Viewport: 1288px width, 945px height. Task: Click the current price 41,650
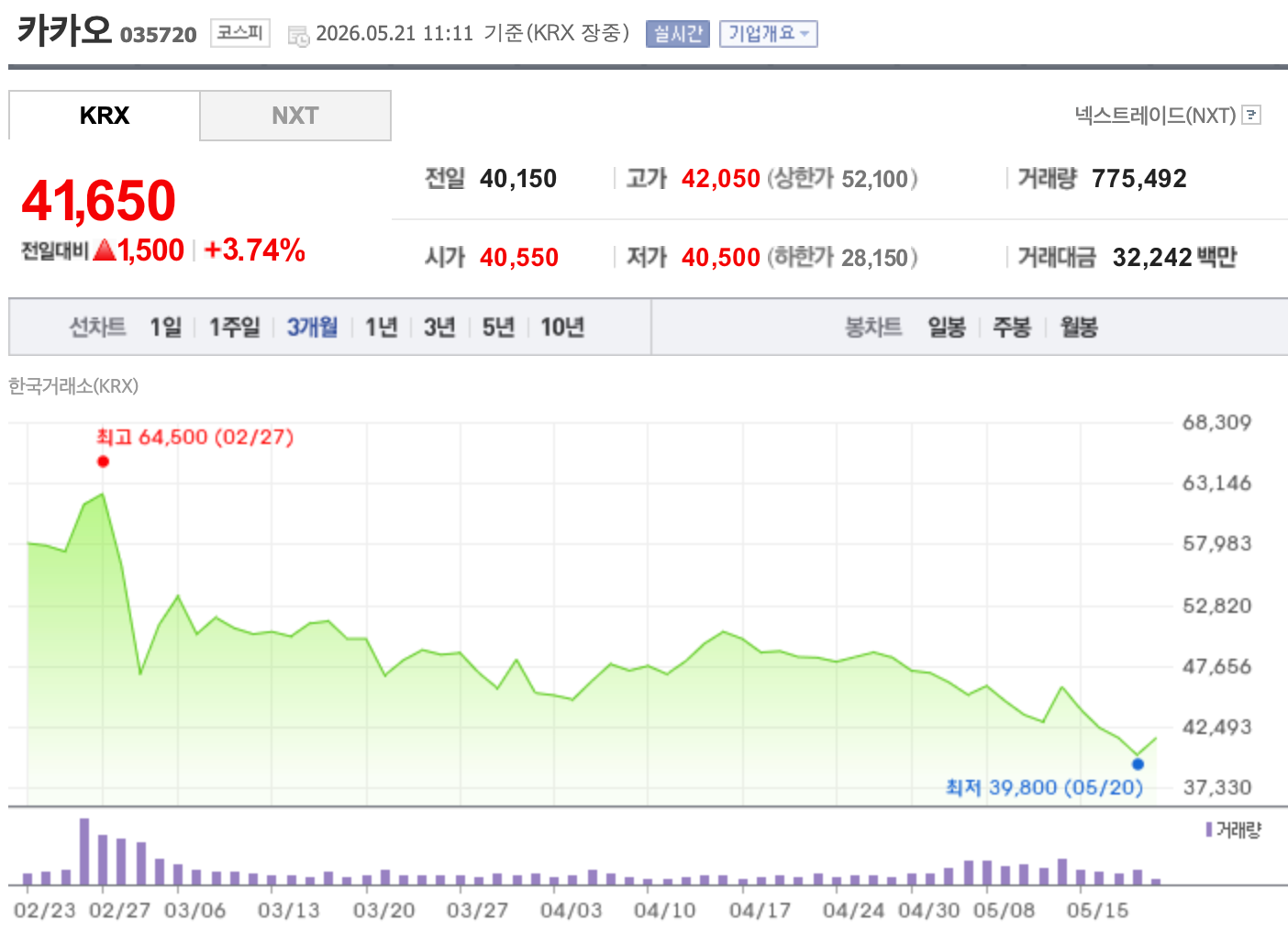point(98,200)
